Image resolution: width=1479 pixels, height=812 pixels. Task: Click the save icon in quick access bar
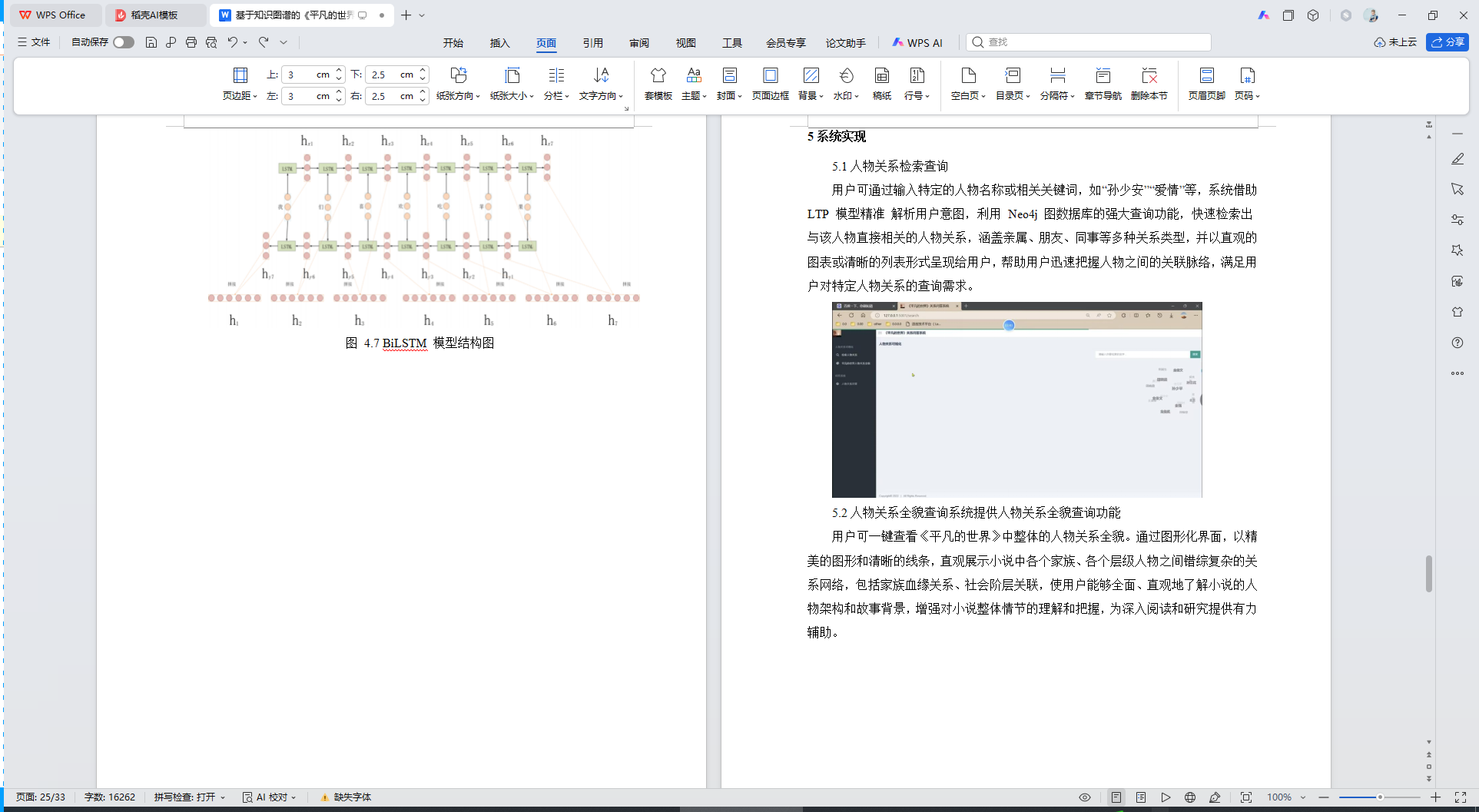(151, 42)
